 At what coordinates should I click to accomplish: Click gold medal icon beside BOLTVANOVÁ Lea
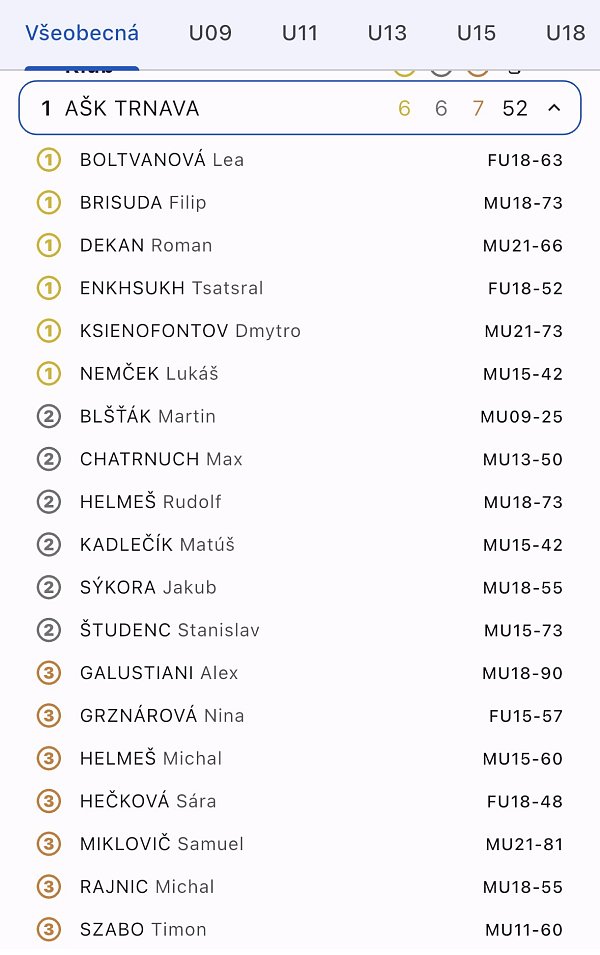pyautogui.click(x=48, y=160)
